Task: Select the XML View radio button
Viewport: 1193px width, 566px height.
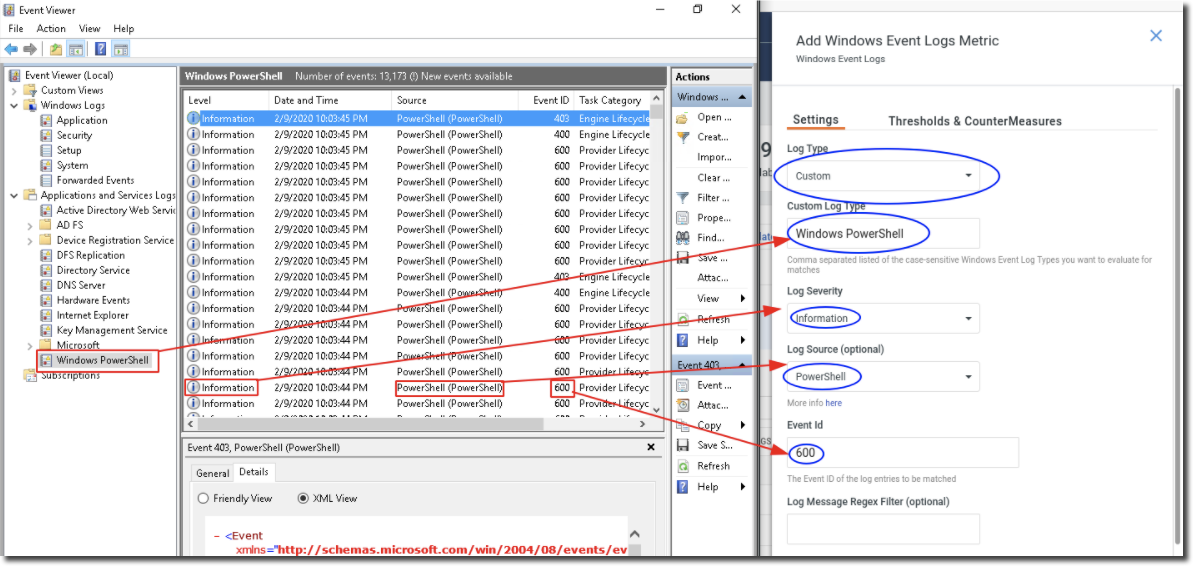Action: [x=303, y=498]
